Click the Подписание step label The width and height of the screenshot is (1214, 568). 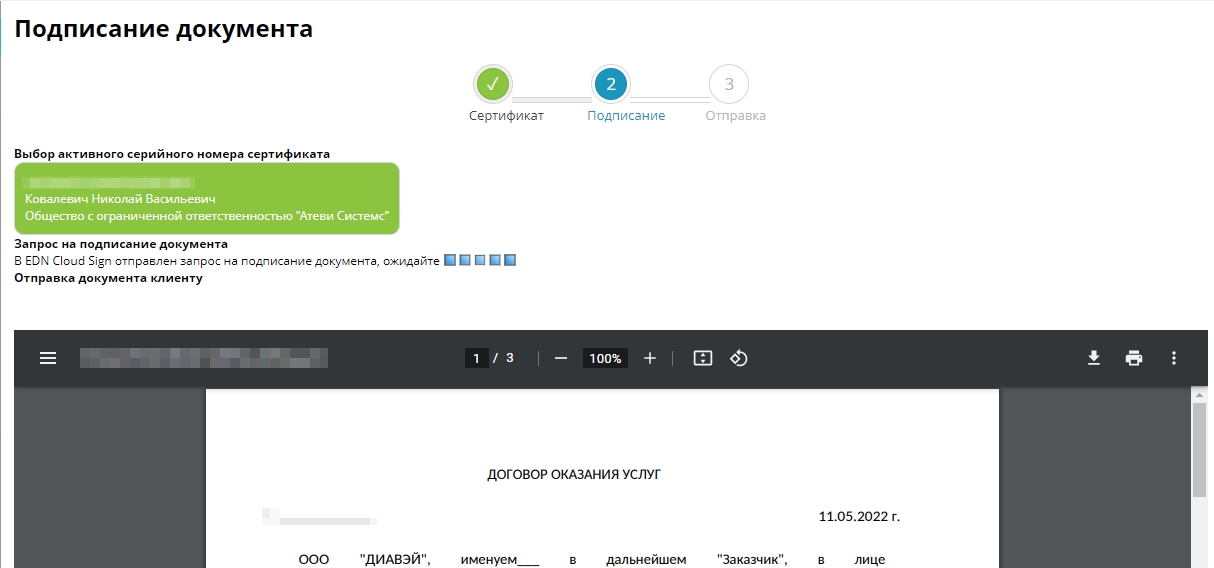point(626,116)
